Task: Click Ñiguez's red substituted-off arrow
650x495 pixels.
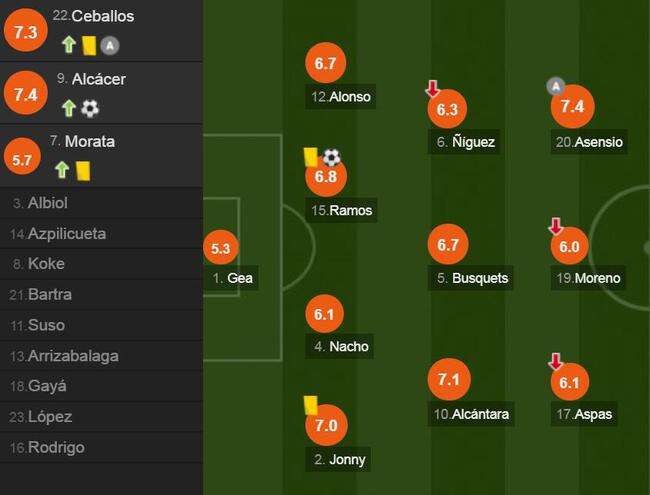Action: click(432, 89)
